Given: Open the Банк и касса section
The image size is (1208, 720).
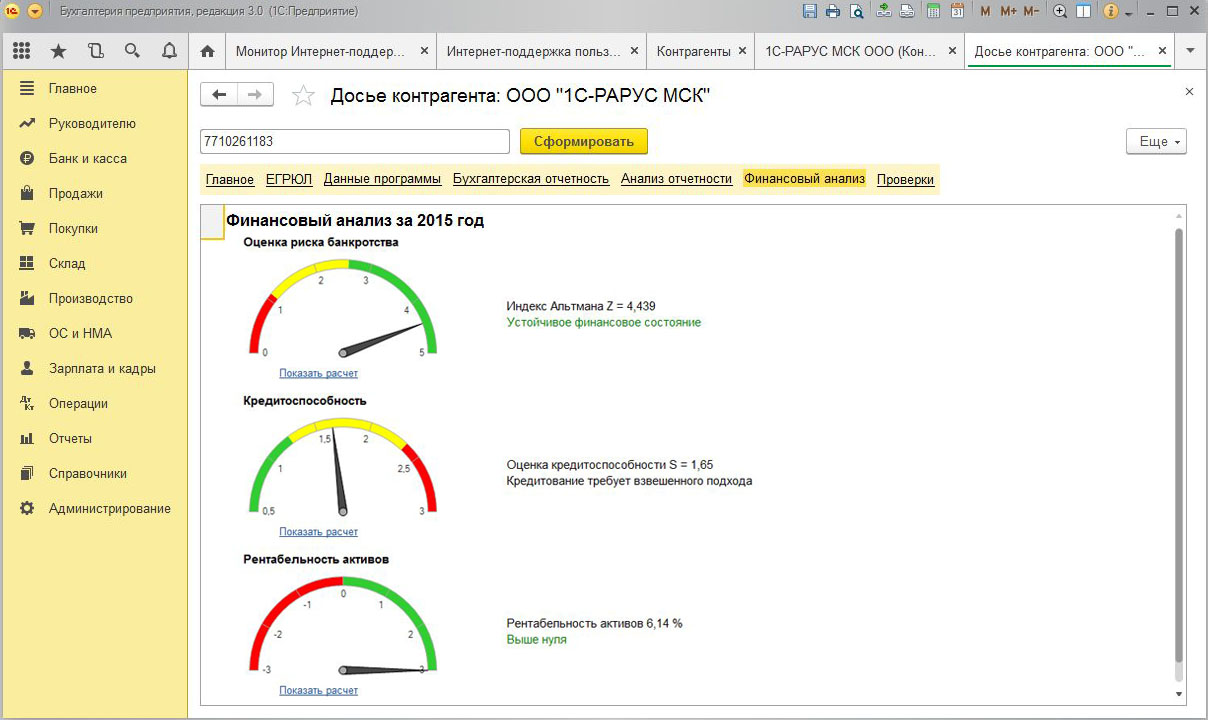Looking at the screenshot, I should click(x=94, y=159).
